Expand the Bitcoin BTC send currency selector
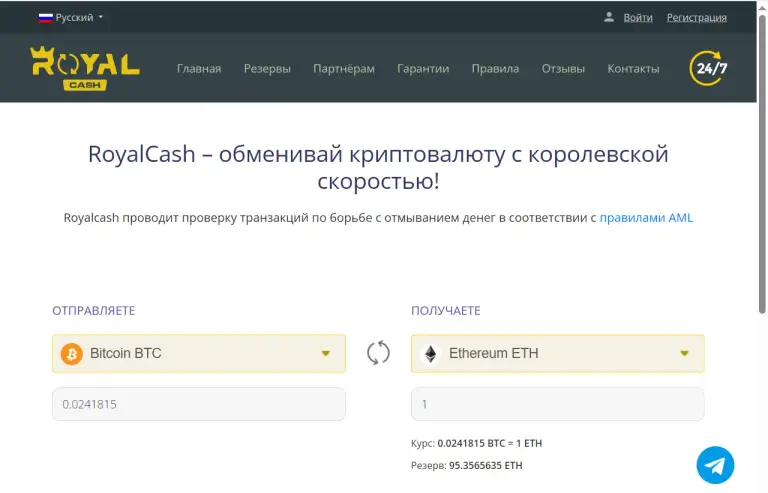 [x=199, y=353]
